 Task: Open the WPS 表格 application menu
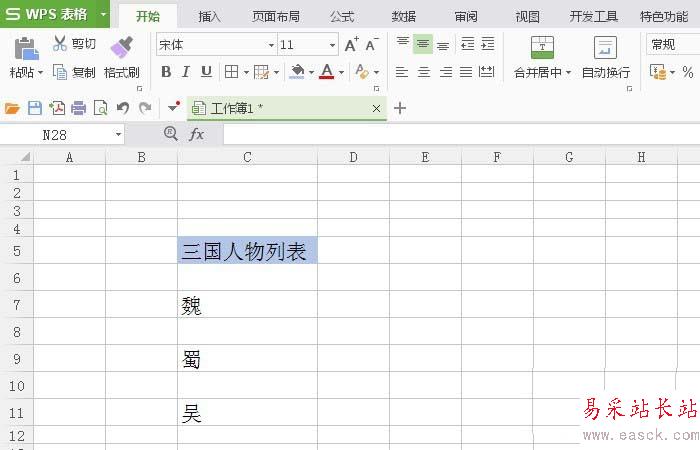coord(54,14)
